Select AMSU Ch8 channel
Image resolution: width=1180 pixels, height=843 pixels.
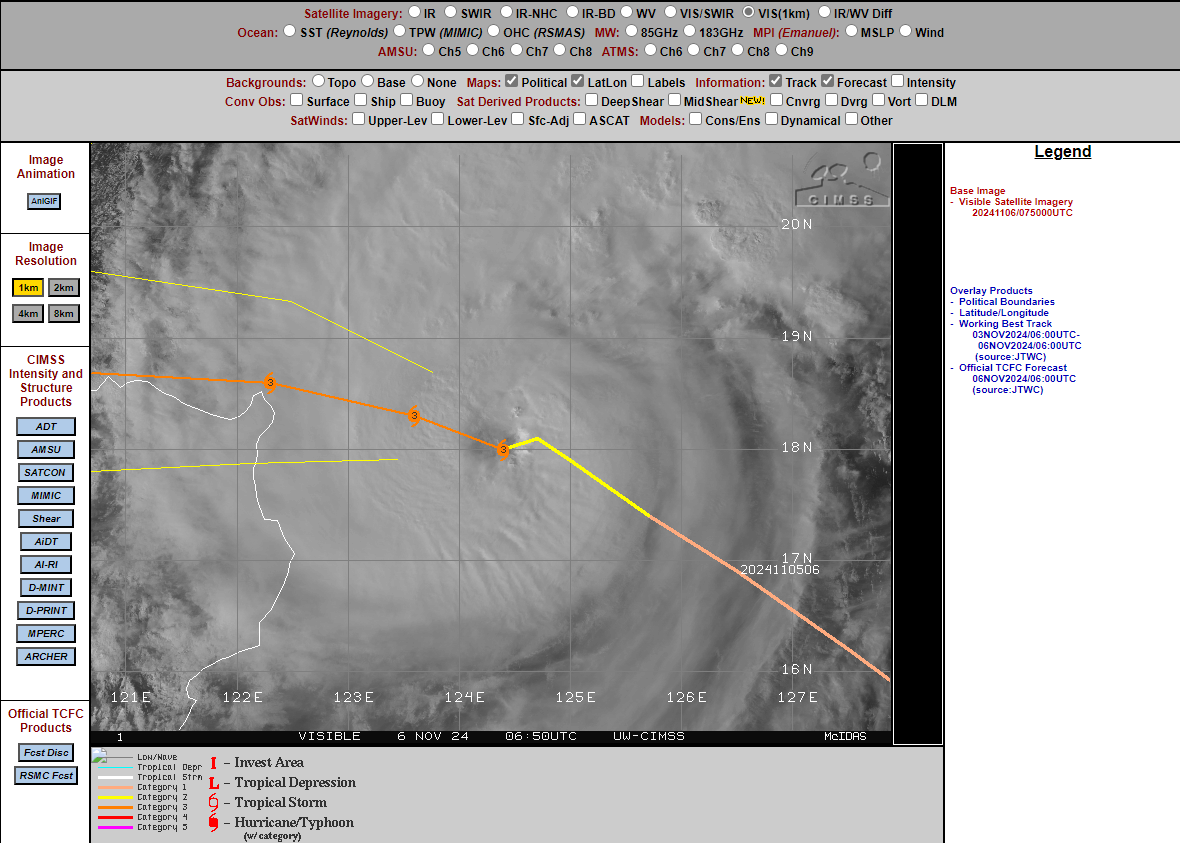click(560, 50)
